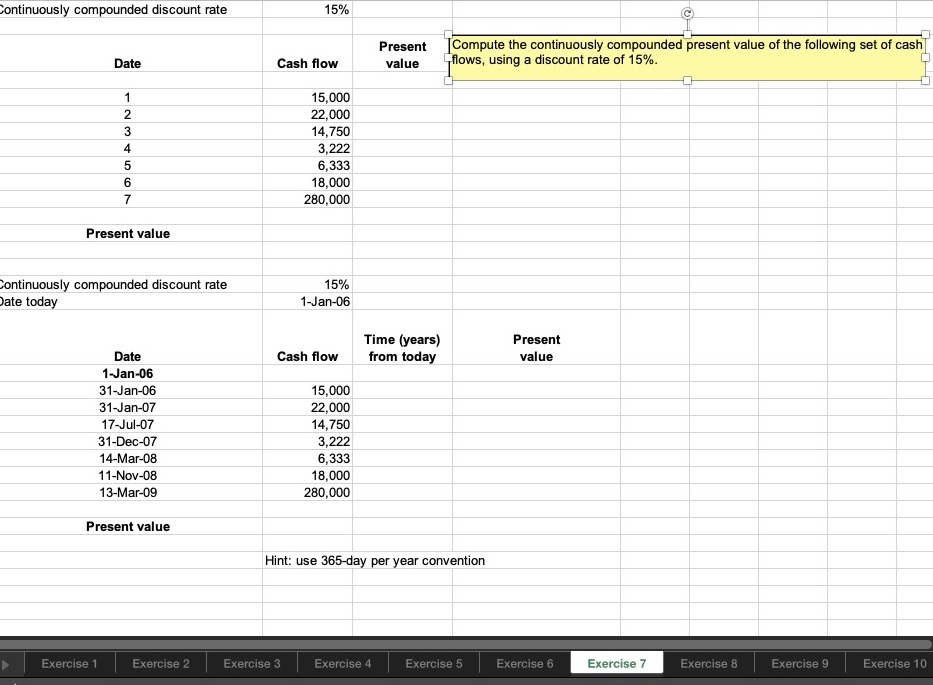Viewport: 933px width, 685px height.
Task: Click the active Exercise 7 tab
Action: 617,662
